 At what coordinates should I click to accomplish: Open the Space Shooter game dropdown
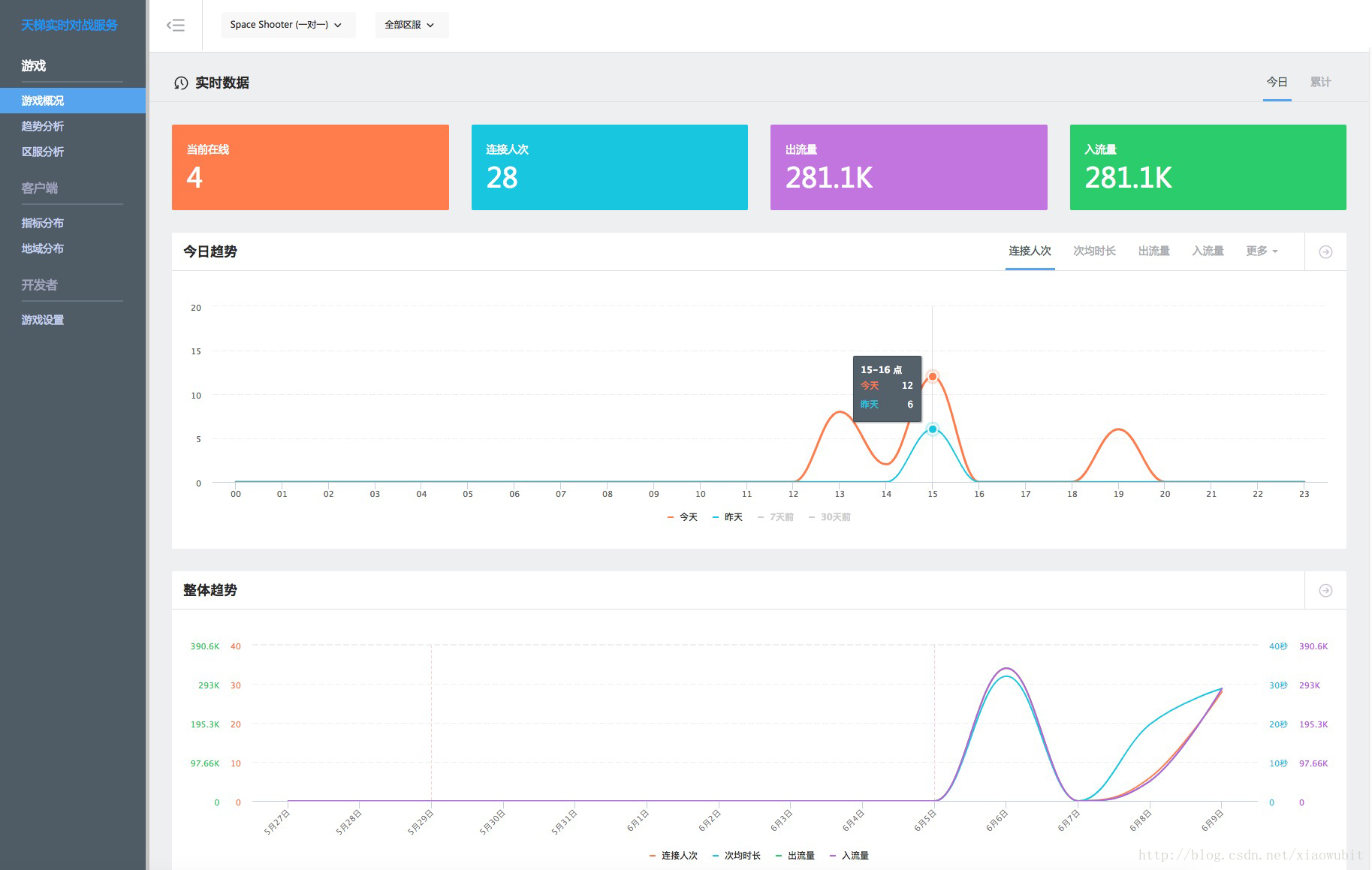(288, 25)
